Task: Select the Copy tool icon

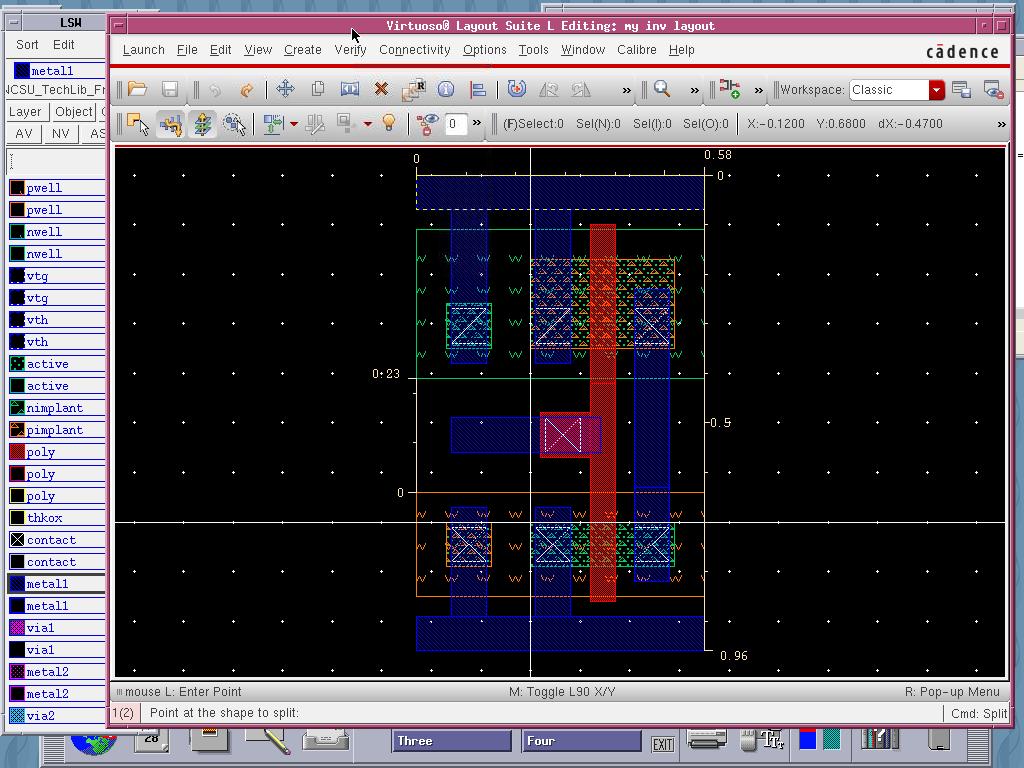Action: click(x=318, y=89)
